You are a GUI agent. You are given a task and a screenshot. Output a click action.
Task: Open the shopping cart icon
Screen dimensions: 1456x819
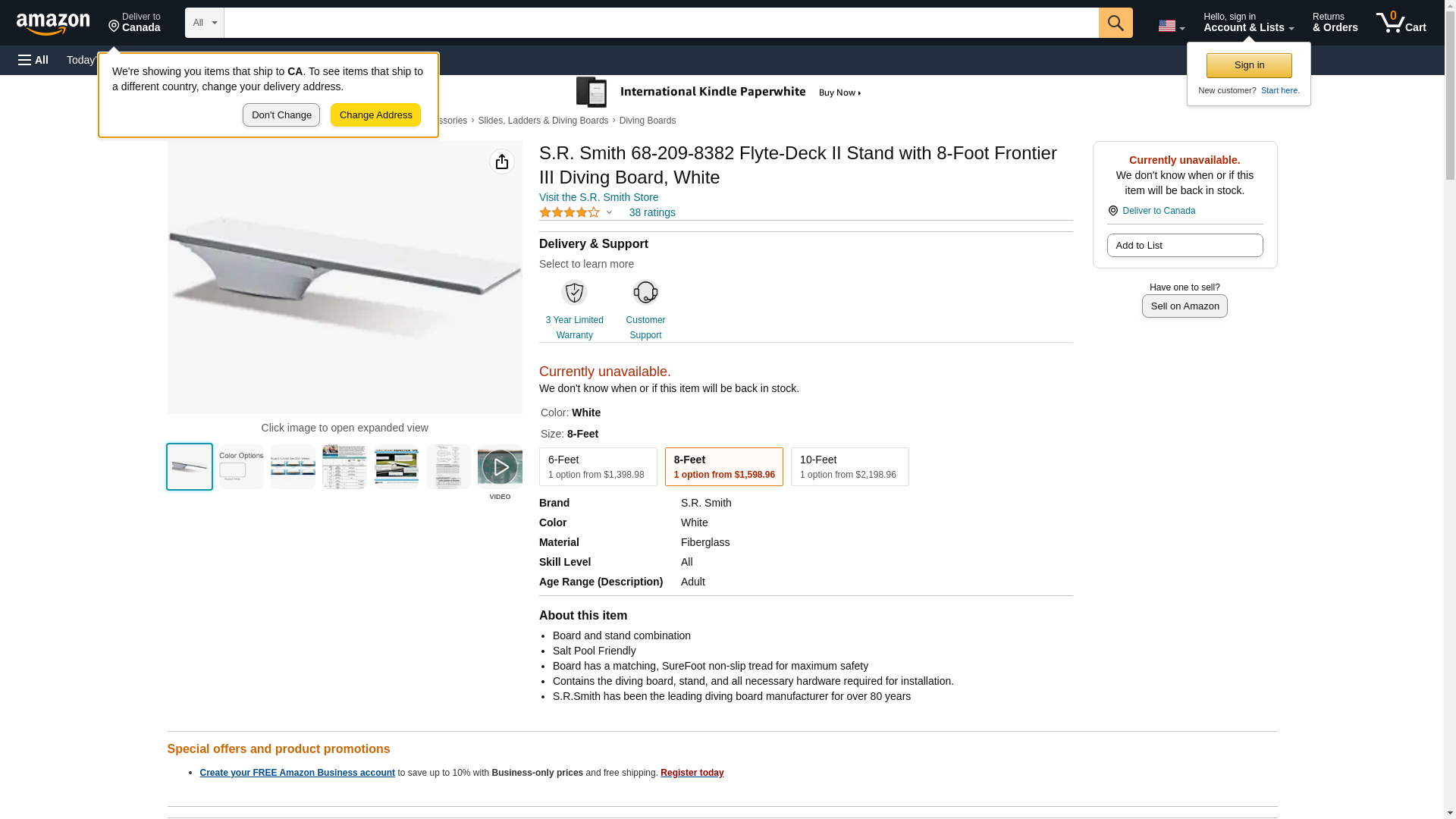point(1401,23)
